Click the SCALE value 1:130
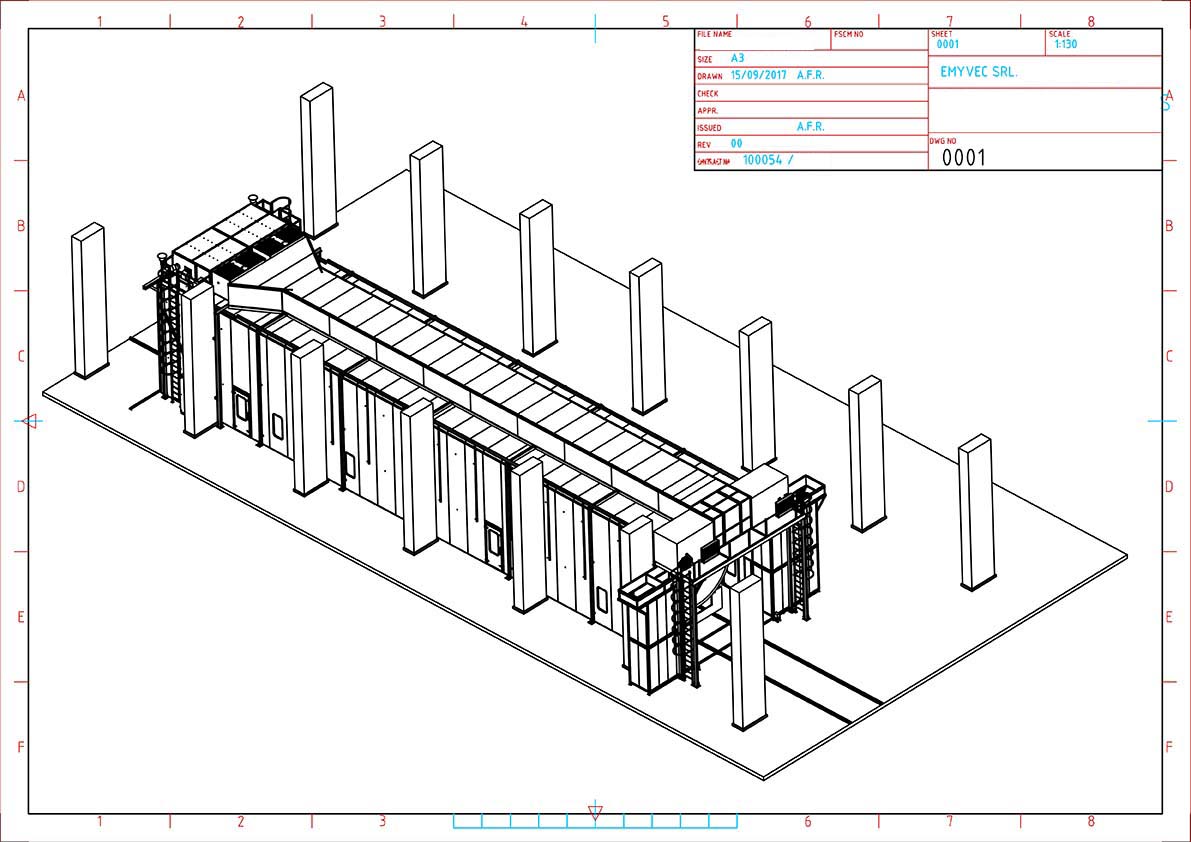Image resolution: width=1191 pixels, height=842 pixels. (1065, 45)
